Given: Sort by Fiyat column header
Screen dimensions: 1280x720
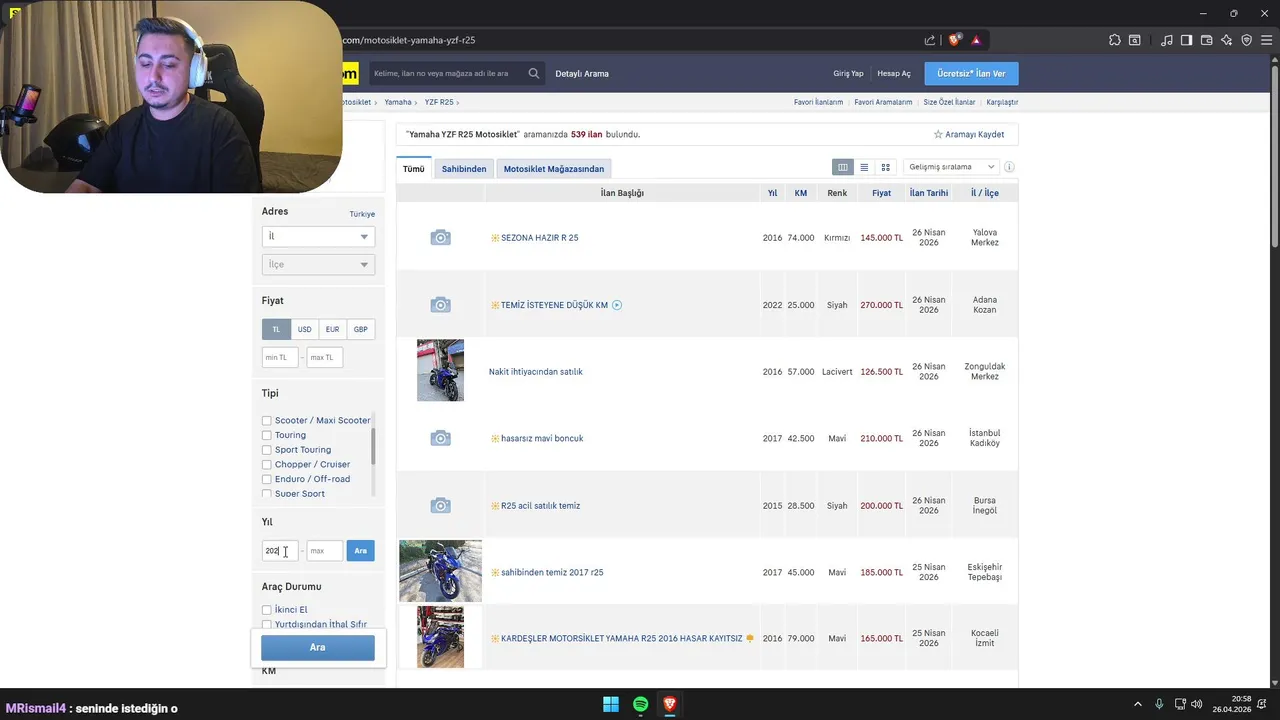Looking at the screenshot, I should 881,193.
